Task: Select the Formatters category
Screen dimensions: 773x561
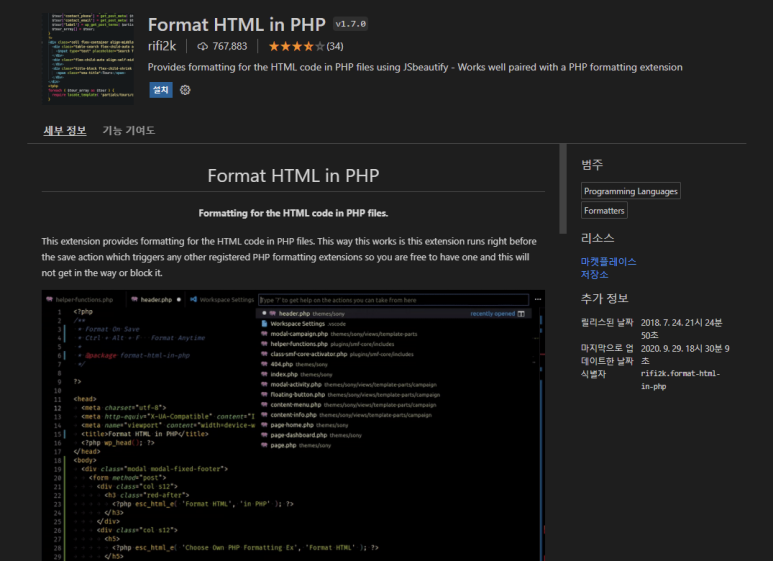Action: point(604,210)
